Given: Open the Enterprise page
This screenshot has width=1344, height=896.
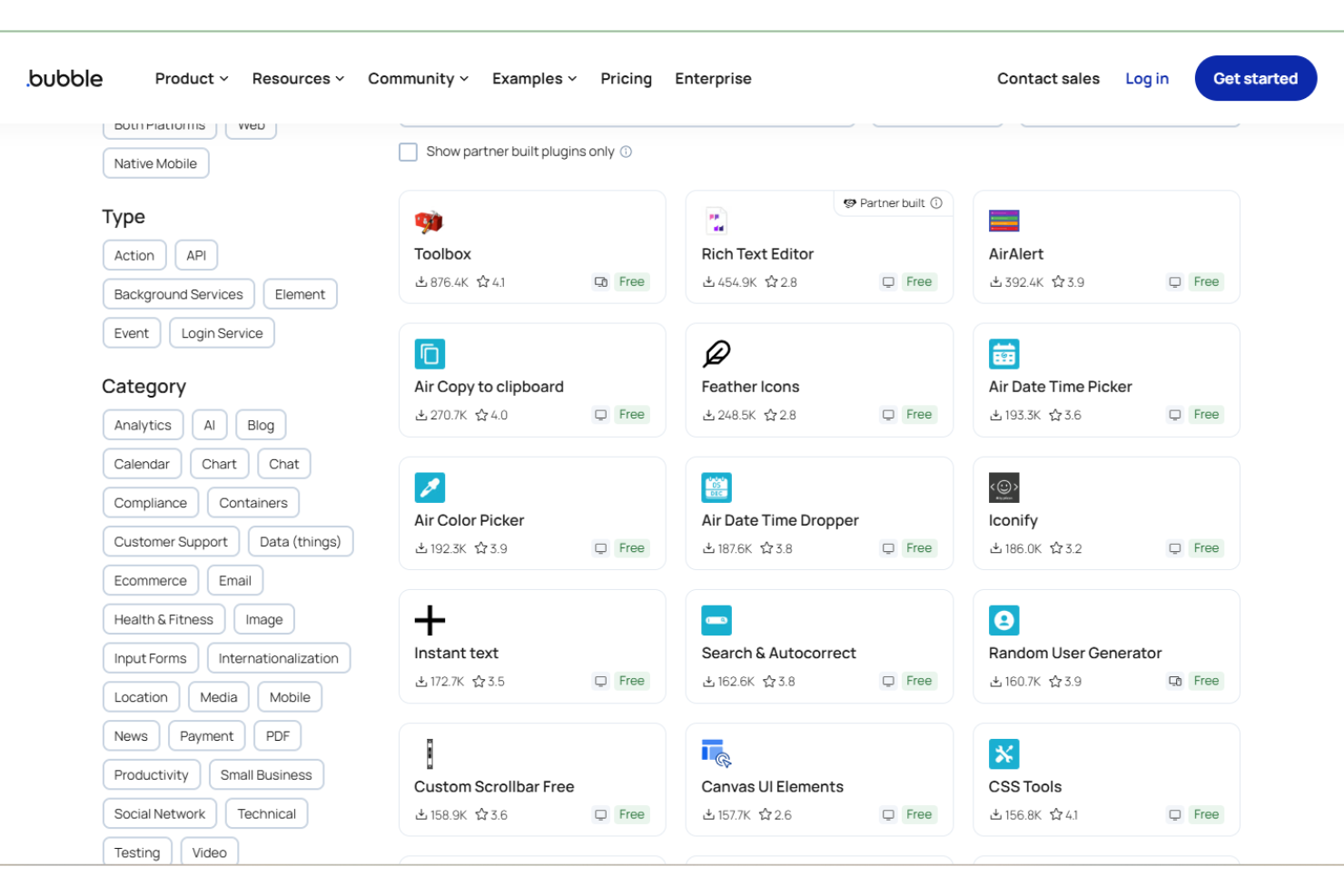Looking at the screenshot, I should (x=713, y=79).
